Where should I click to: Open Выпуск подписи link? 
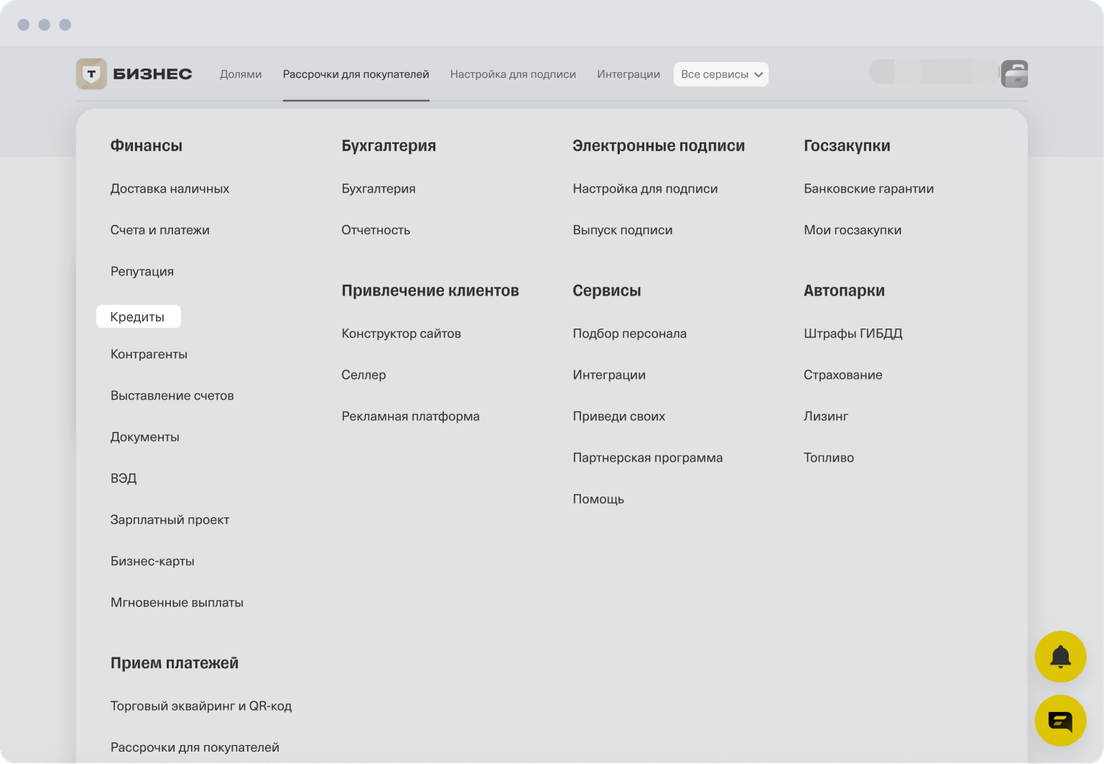(622, 230)
